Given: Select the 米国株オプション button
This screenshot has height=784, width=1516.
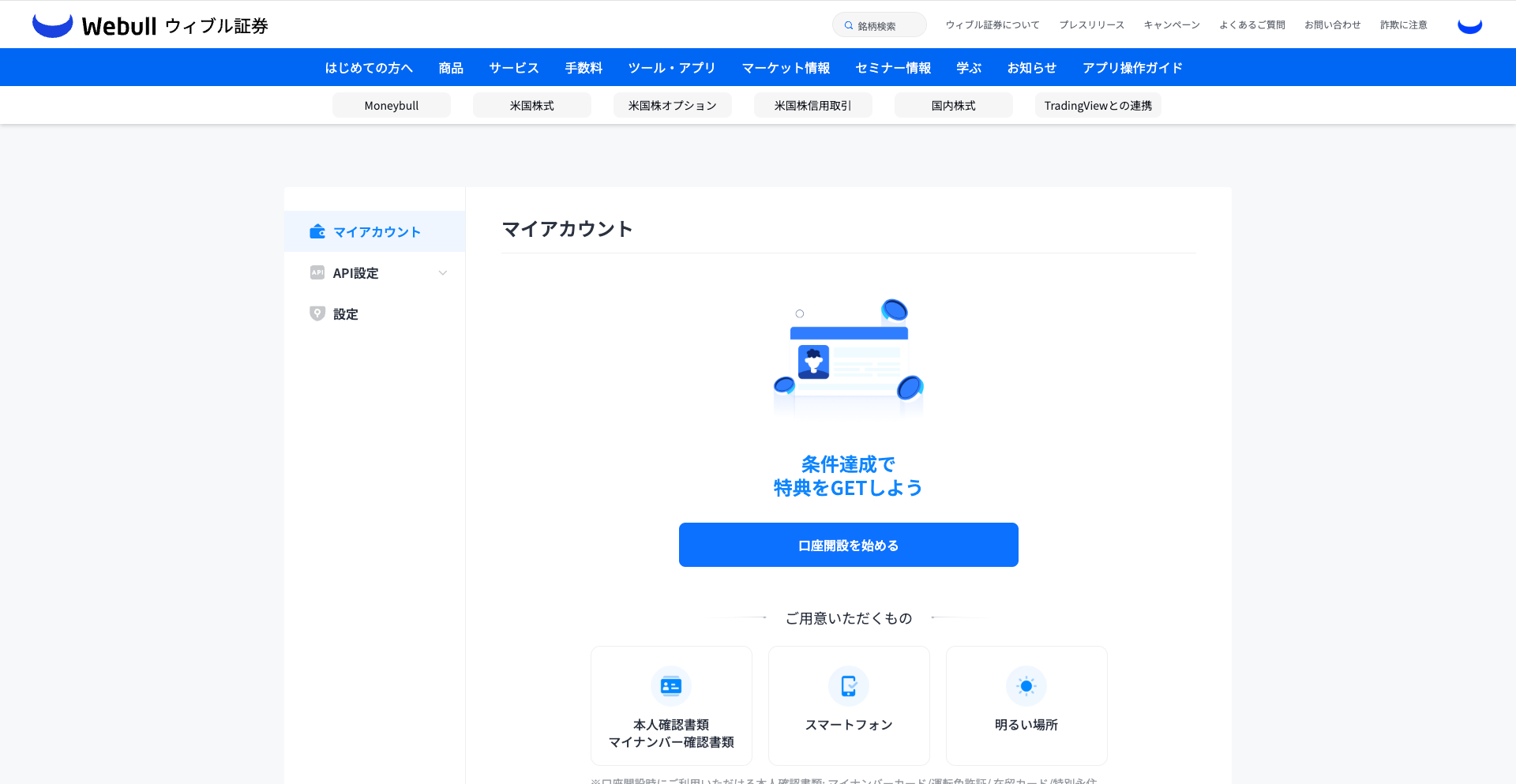Looking at the screenshot, I should (x=673, y=106).
